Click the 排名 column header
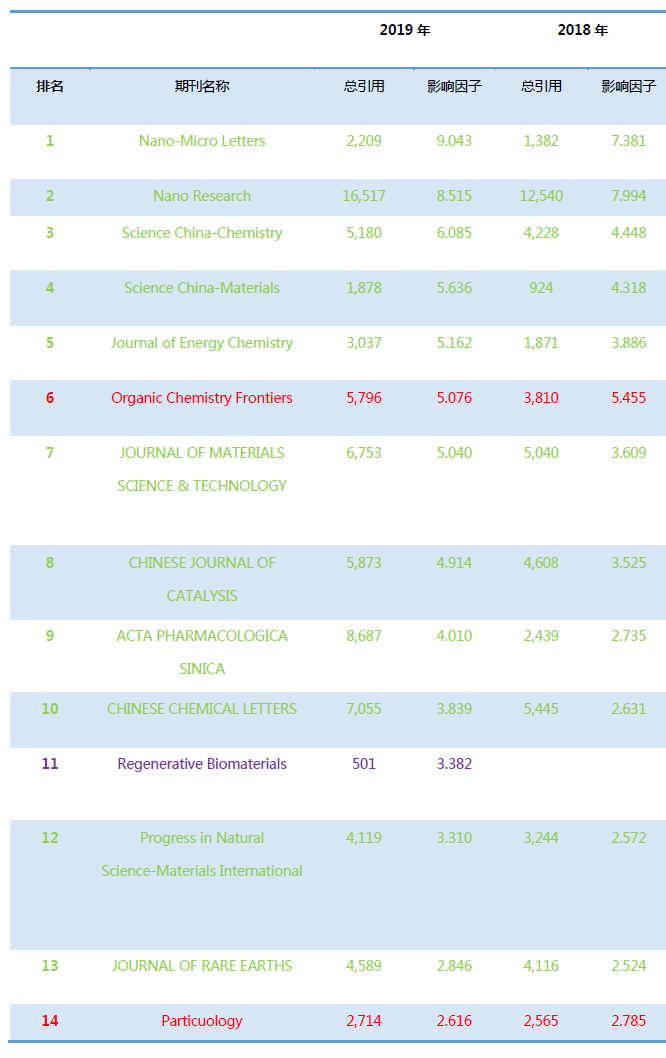The height and width of the screenshot is (1058, 666). pos(50,86)
